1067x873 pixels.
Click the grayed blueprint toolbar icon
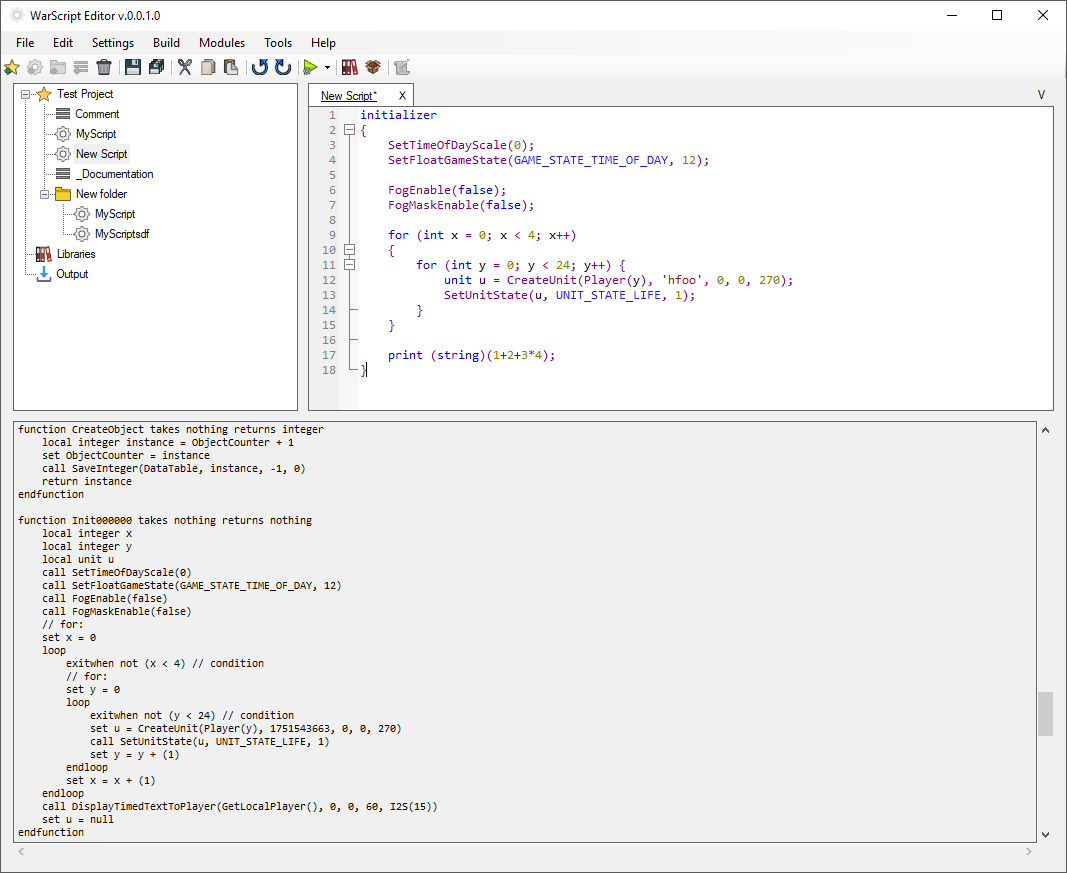click(402, 67)
